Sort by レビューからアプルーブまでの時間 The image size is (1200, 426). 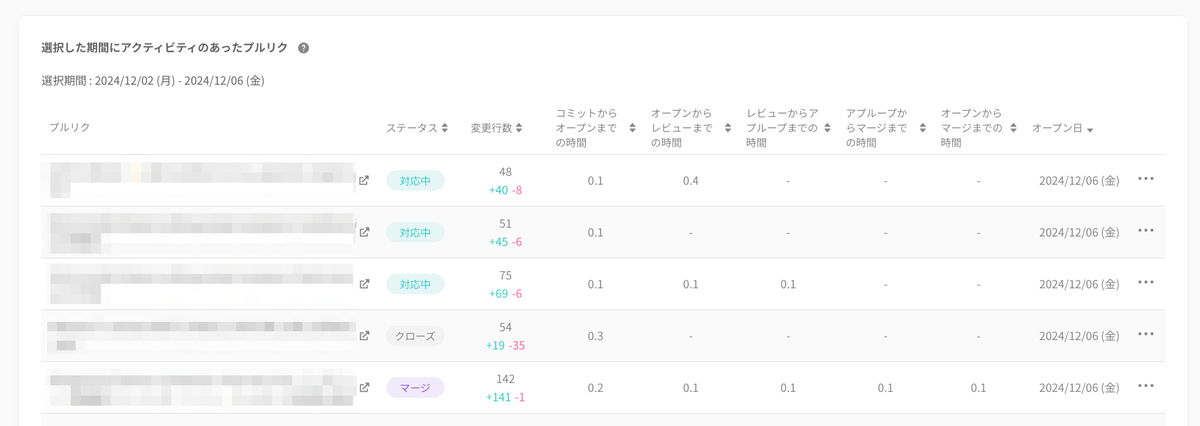pyautogui.click(x=826, y=128)
